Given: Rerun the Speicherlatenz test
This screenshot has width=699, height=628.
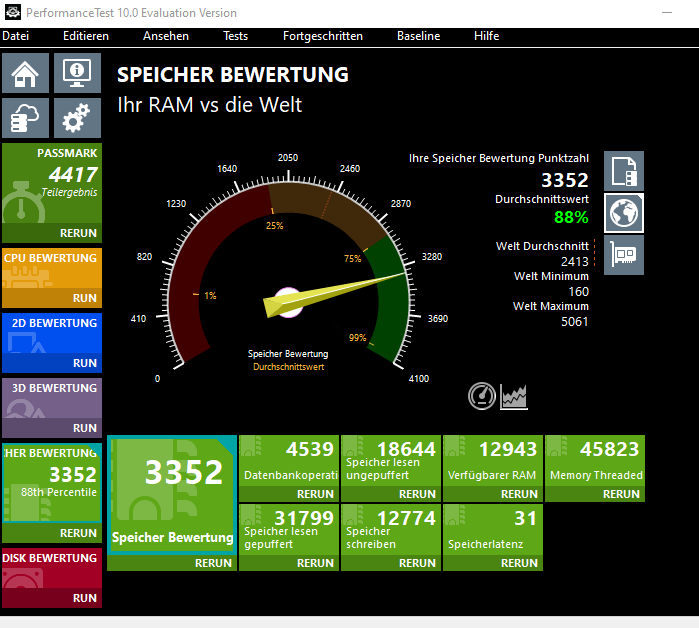Looking at the screenshot, I should [519, 563].
